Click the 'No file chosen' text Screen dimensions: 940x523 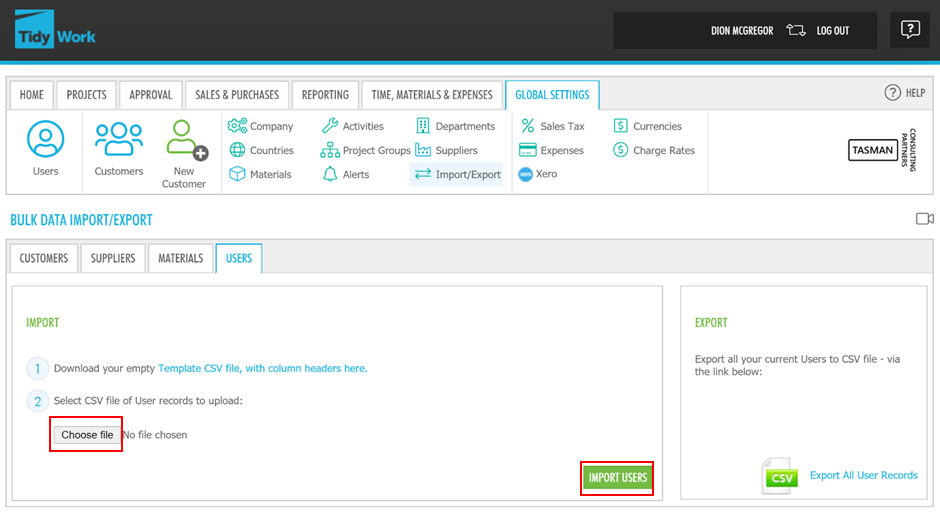click(155, 435)
